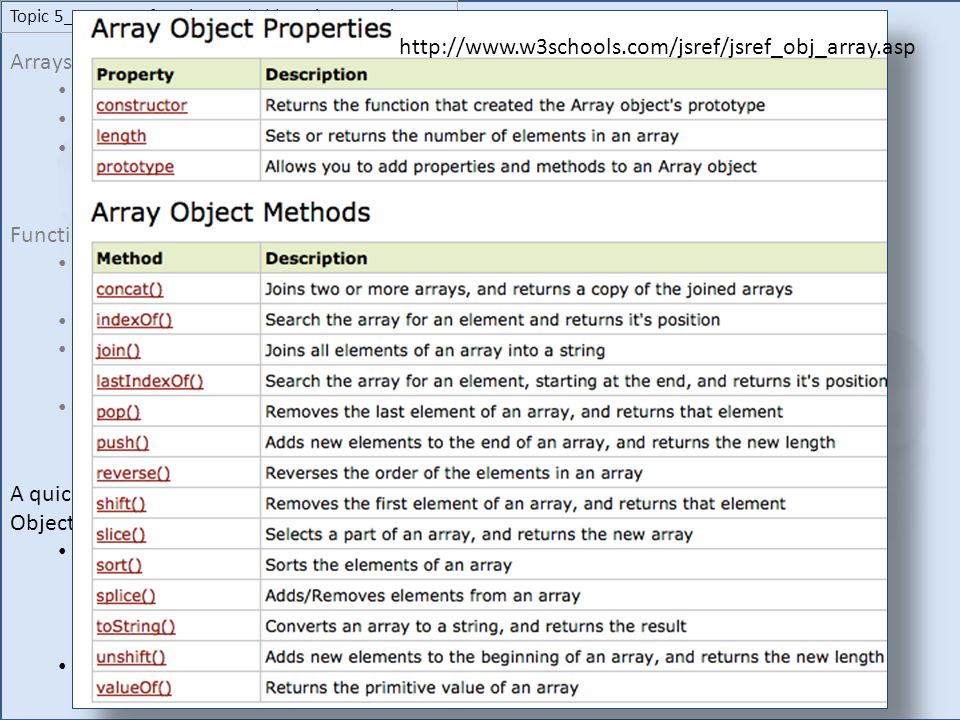Open the join() method link

118,350
